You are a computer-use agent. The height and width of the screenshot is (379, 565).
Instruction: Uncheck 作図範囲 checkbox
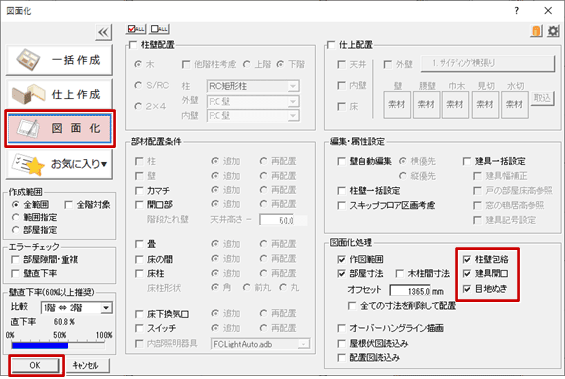(341, 259)
